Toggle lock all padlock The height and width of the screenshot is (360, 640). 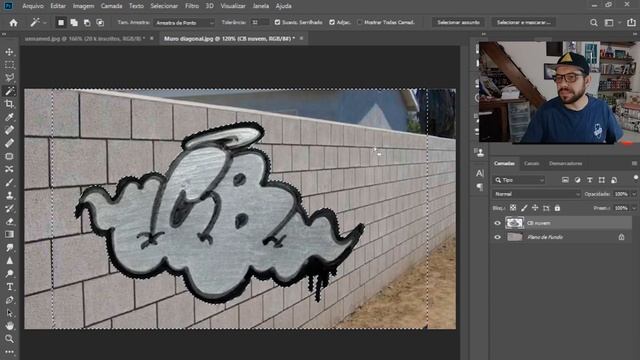click(x=557, y=208)
